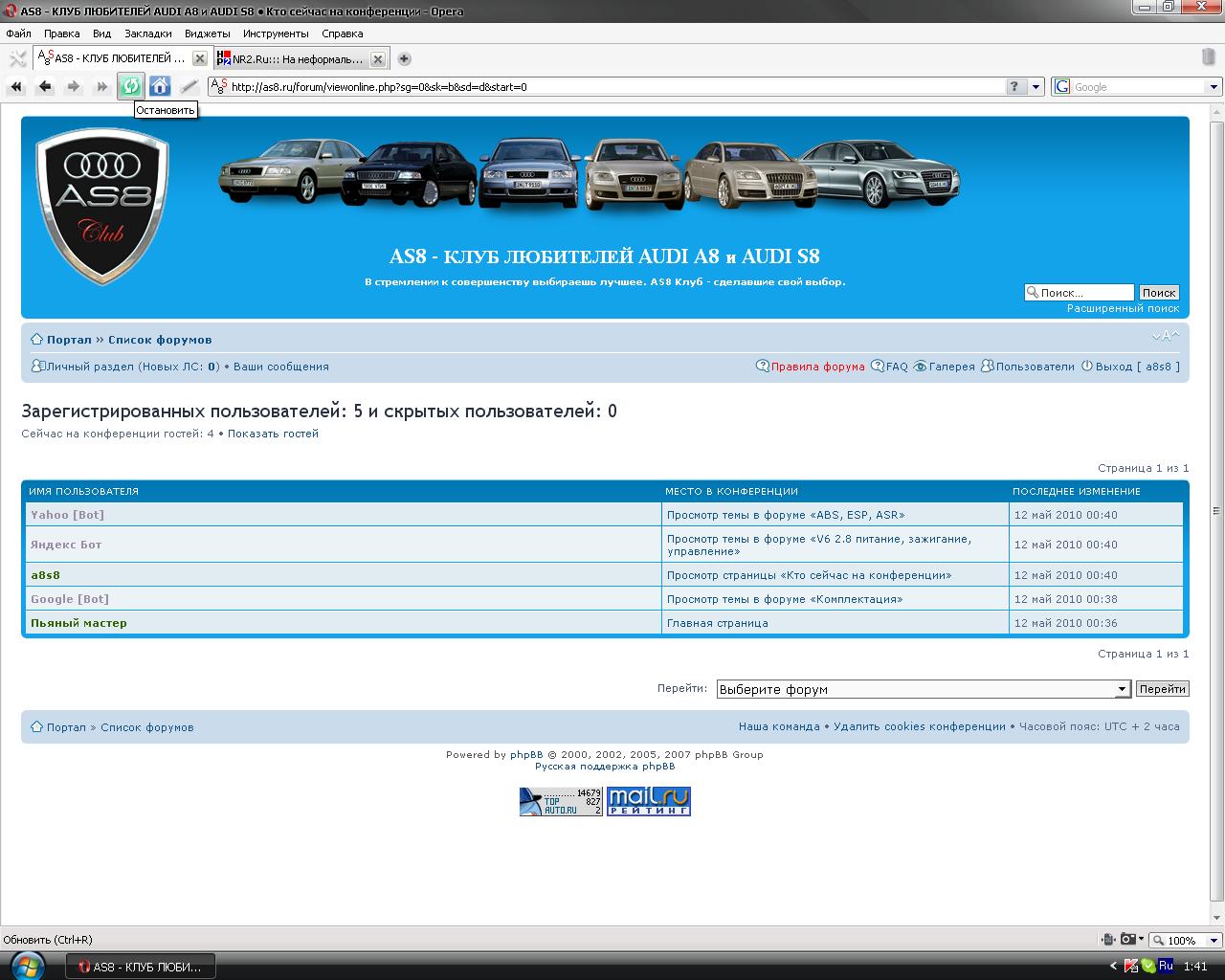
Task: Click the page vertical scrollbar track
Action: coord(1216,670)
